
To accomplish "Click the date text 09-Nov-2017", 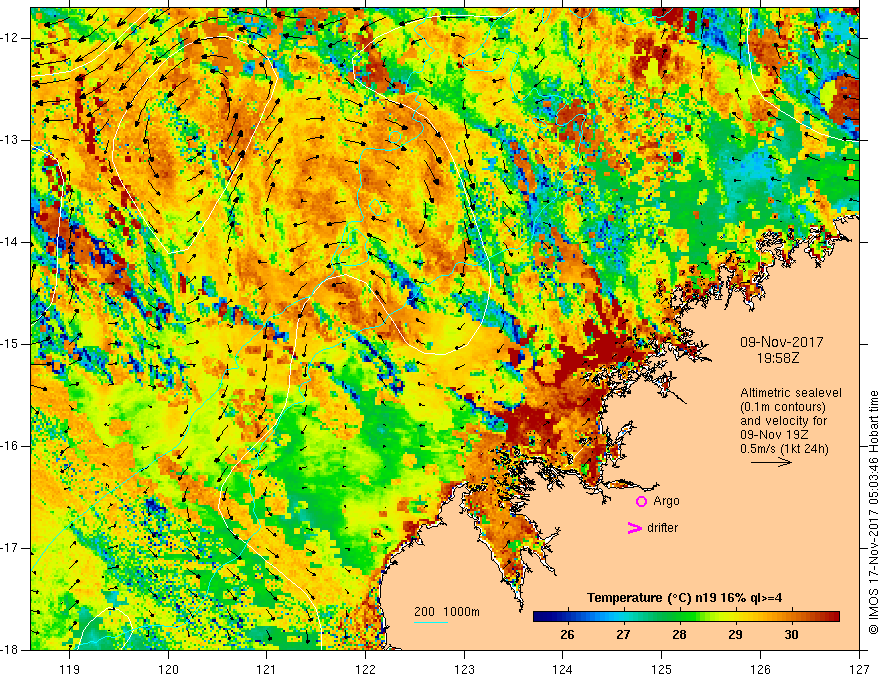I will 782,342.
